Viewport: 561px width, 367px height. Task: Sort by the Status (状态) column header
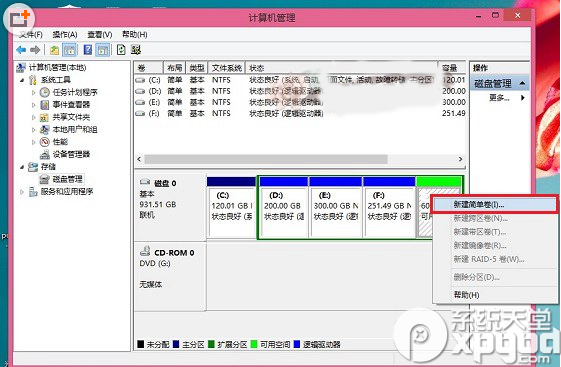342,68
